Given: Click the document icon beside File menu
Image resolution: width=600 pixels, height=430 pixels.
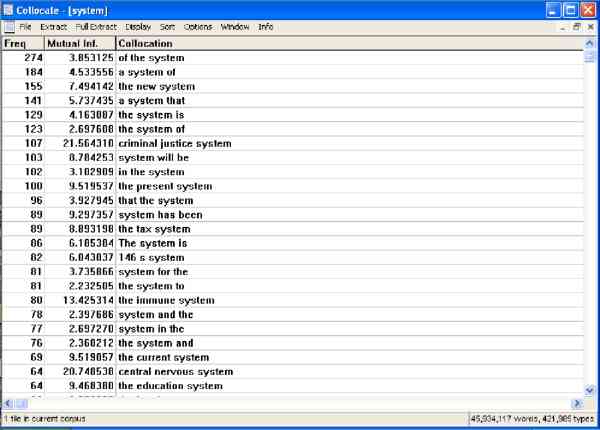Looking at the screenshot, I should (x=9, y=27).
